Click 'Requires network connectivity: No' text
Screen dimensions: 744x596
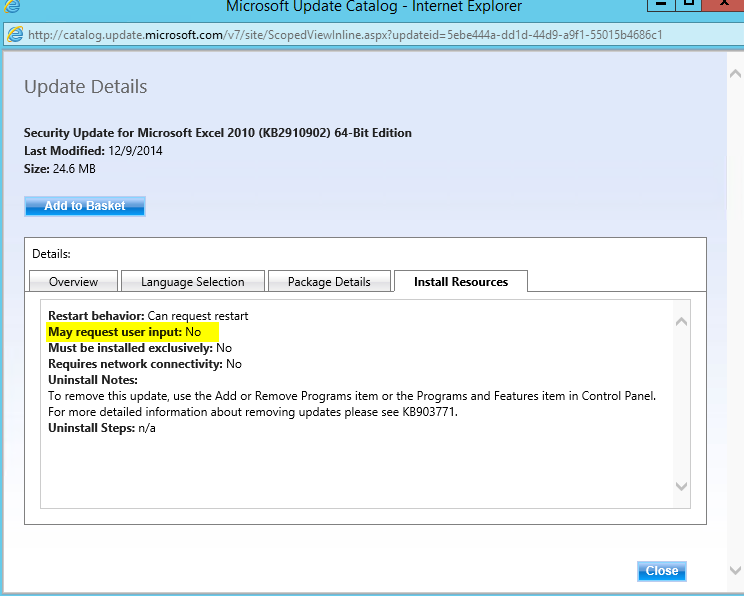[x=145, y=364]
